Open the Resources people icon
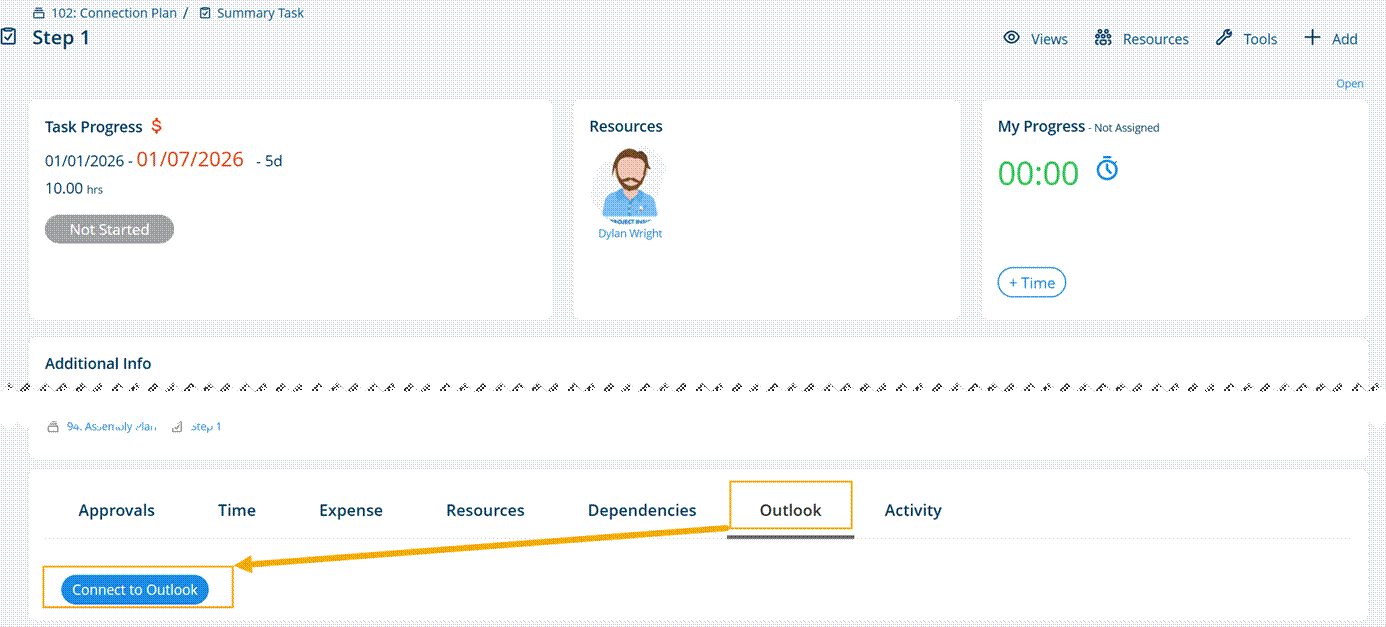Image resolution: width=1386 pixels, height=627 pixels. [x=1103, y=38]
